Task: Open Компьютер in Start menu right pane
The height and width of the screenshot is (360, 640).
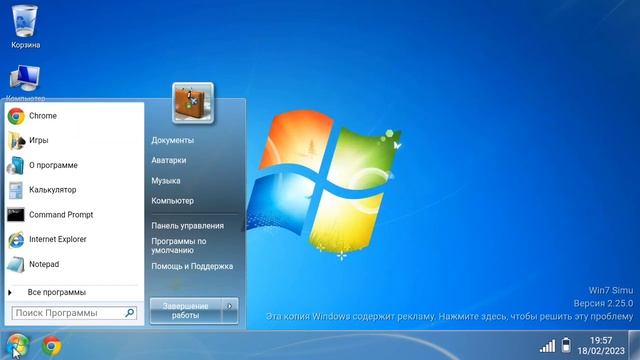Action: [x=172, y=201]
